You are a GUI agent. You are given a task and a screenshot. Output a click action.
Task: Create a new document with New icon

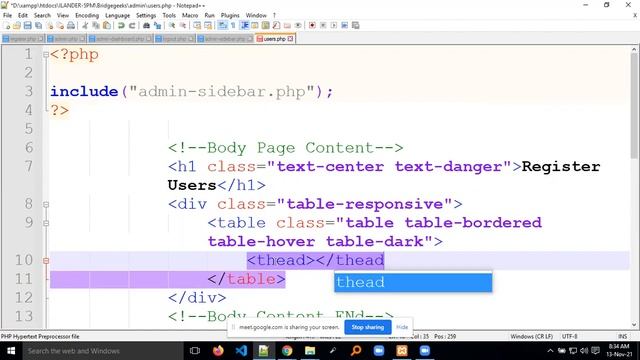coord(7,25)
